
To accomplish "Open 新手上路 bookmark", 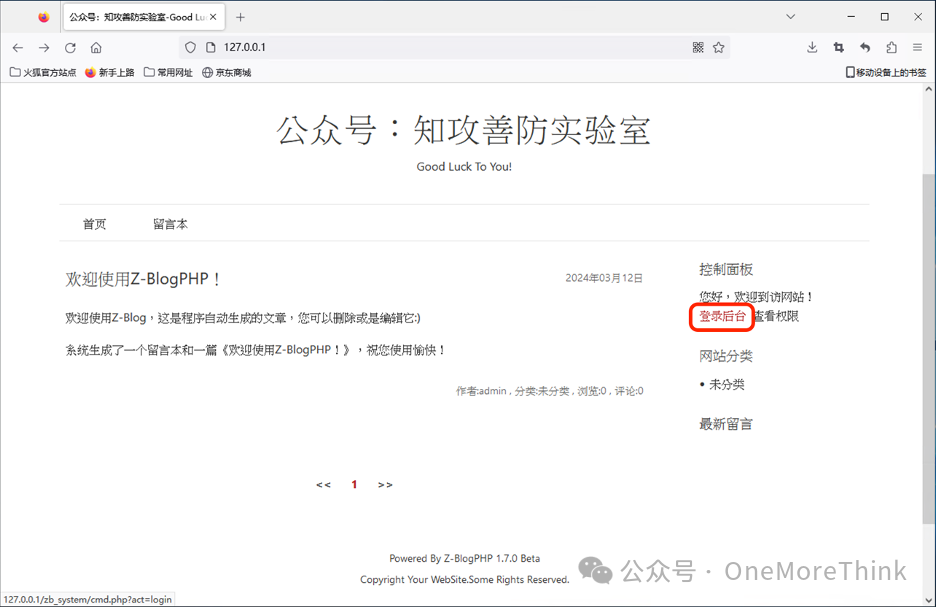I will [109, 72].
